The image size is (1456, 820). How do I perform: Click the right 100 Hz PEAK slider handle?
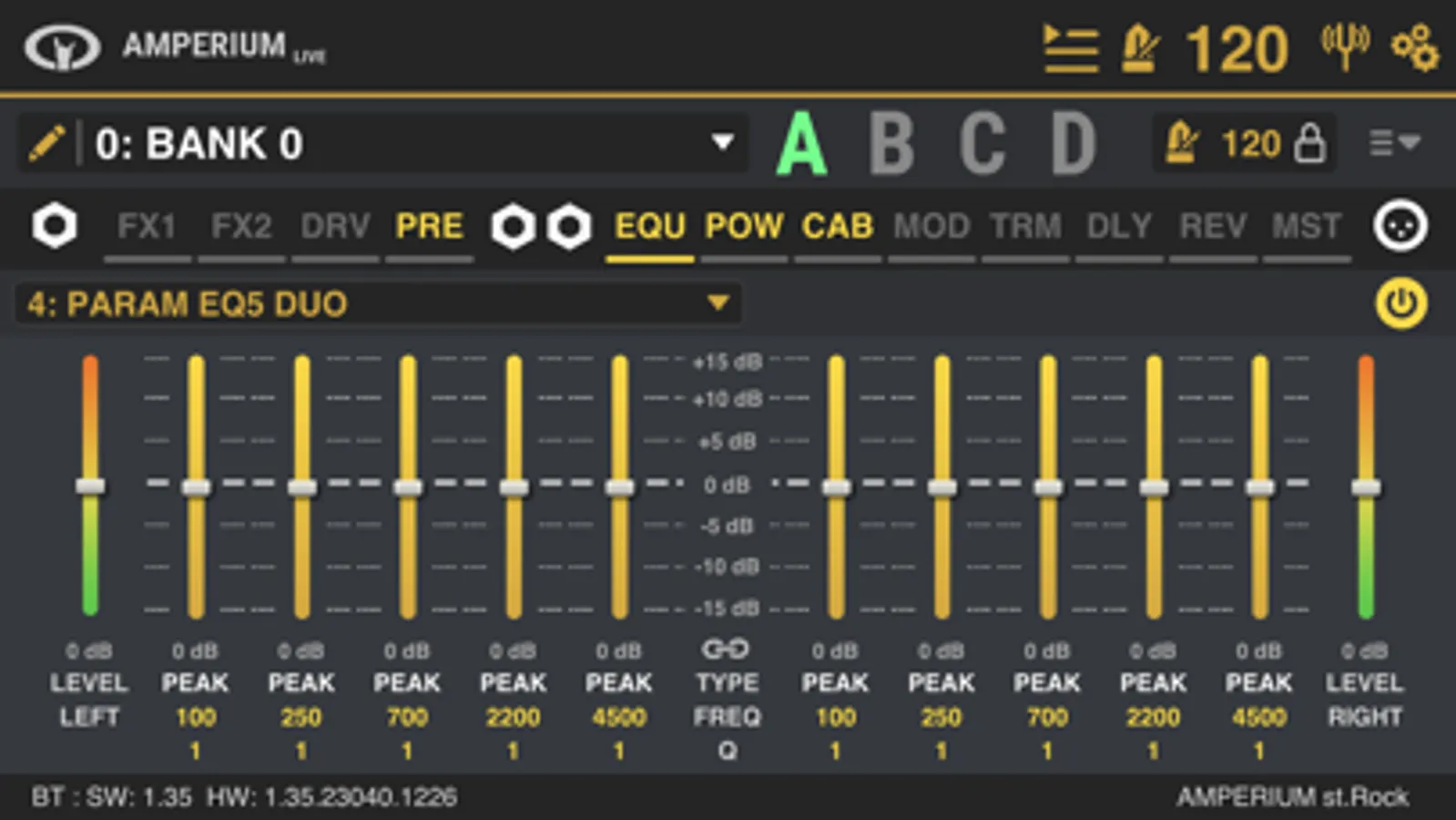837,487
